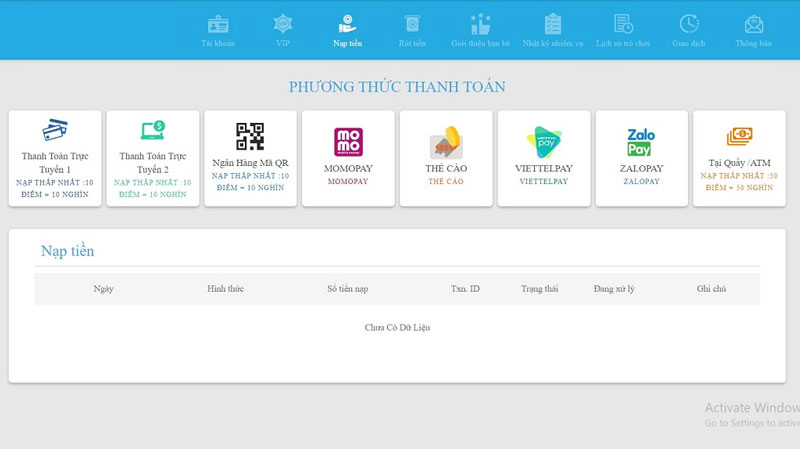Select the Ngân Hàng Mã QR method
800x449 pixels.
click(x=250, y=158)
